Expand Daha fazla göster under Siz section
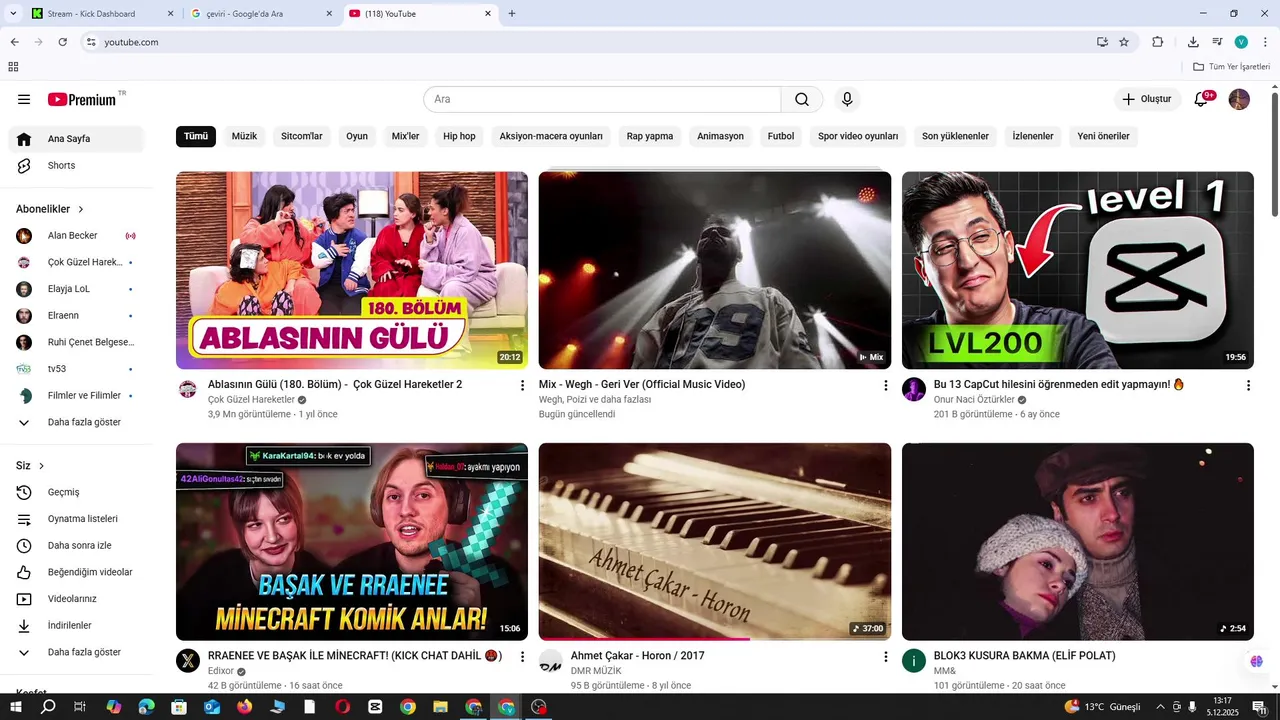The width and height of the screenshot is (1280, 720). click(x=76, y=652)
